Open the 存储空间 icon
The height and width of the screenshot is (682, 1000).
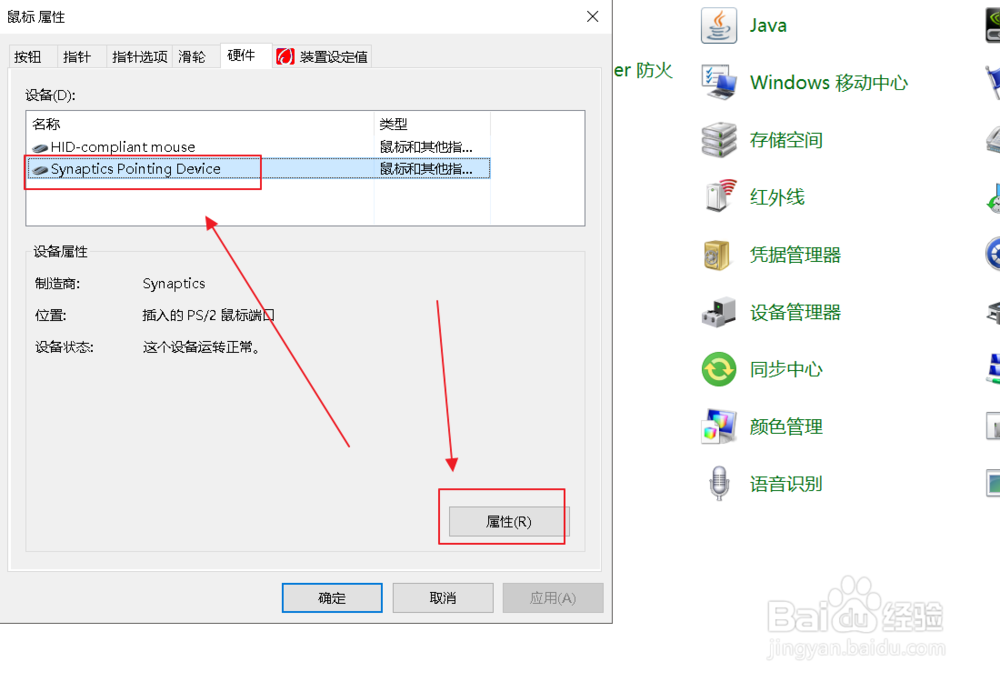pyautogui.click(x=719, y=140)
